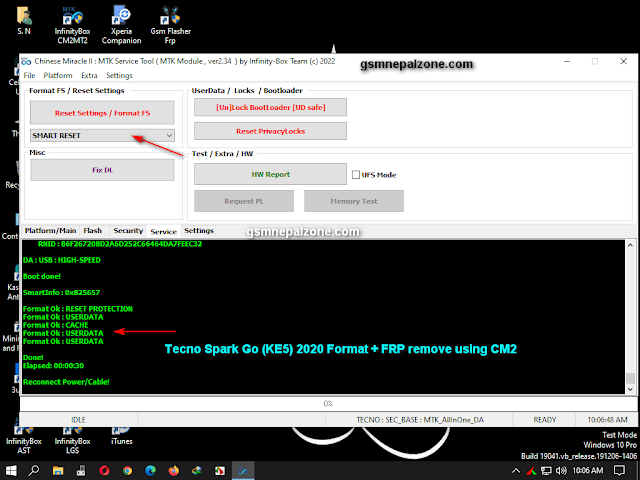Switch to the Security tab
The width and height of the screenshot is (640, 480).
[x=128, y=231]
